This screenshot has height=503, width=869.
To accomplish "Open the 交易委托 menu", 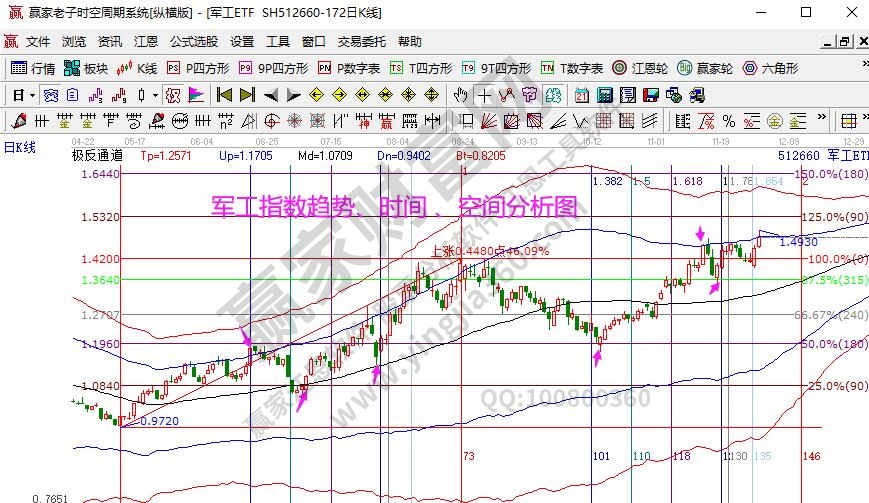I will click(x=361, y=42).
